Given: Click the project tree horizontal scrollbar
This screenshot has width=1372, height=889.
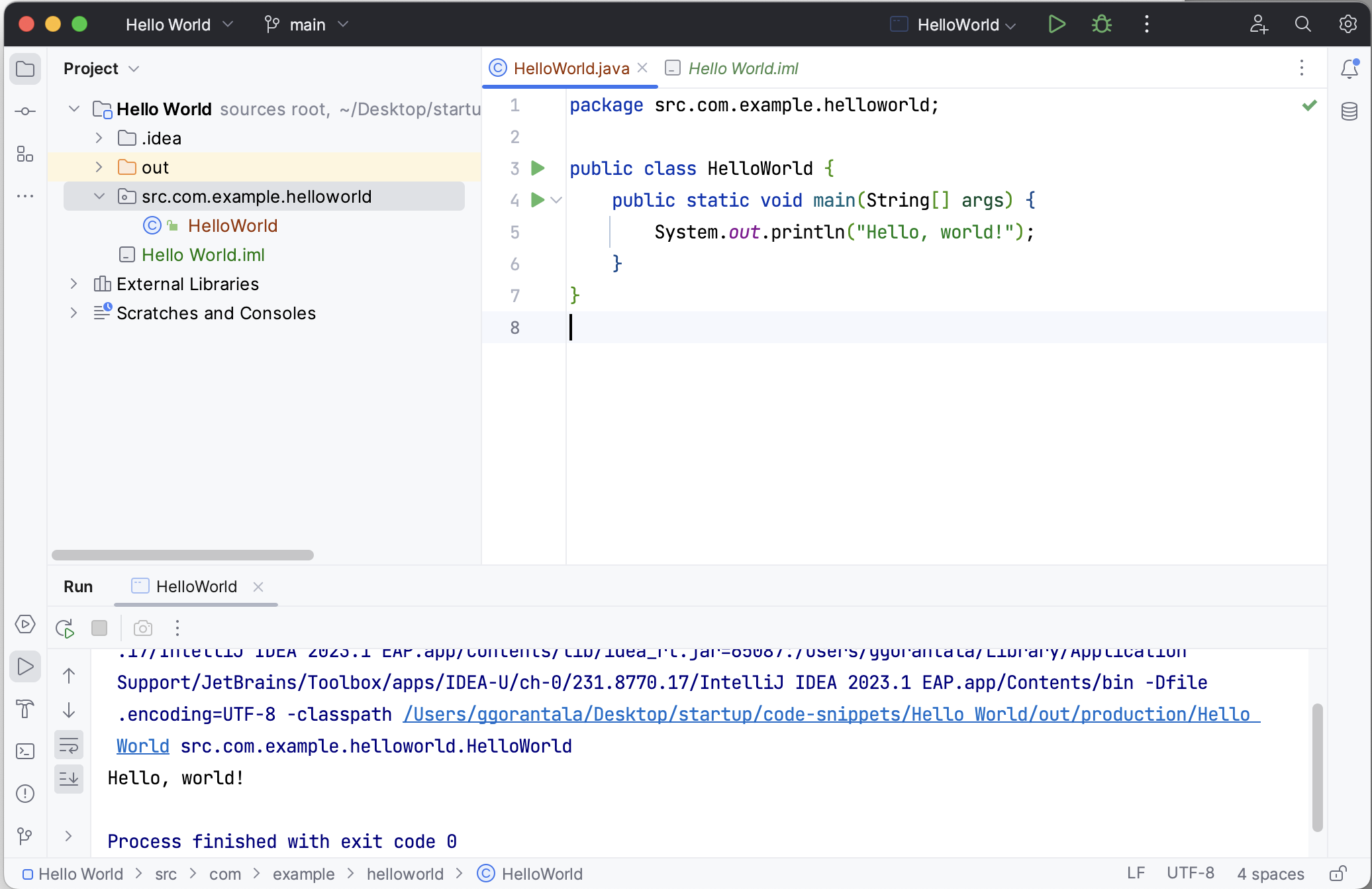Looking at the screenshot, I should [x=183, y=555].
